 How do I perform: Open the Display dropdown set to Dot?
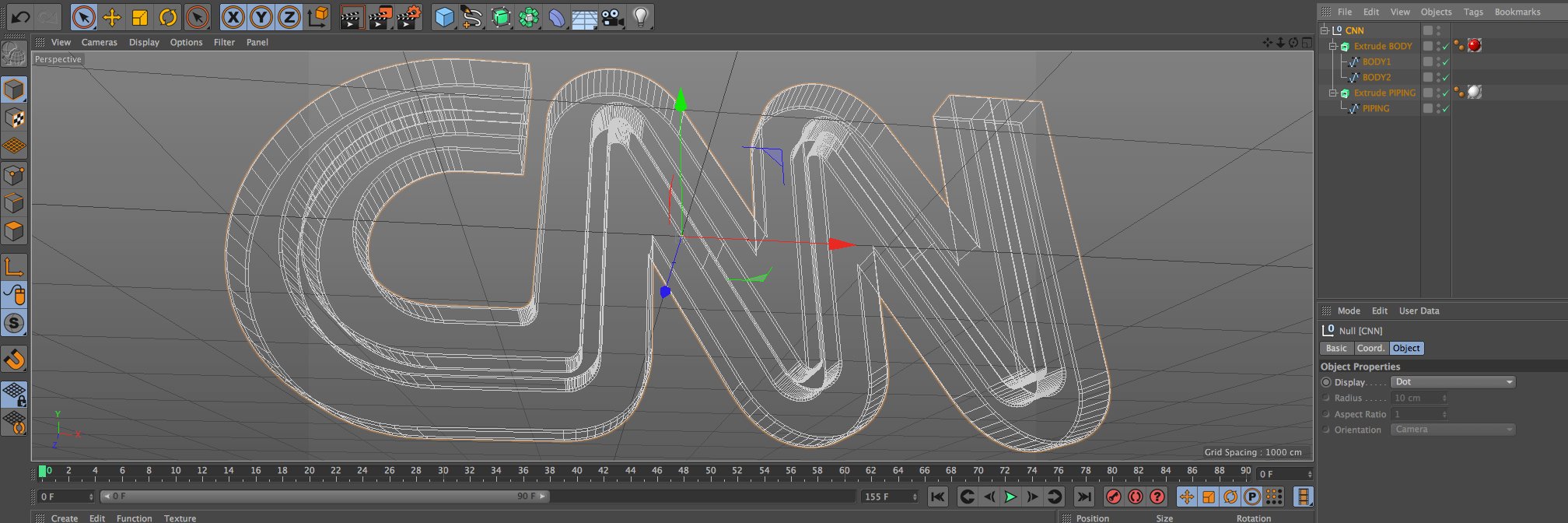click(1453, 382)
